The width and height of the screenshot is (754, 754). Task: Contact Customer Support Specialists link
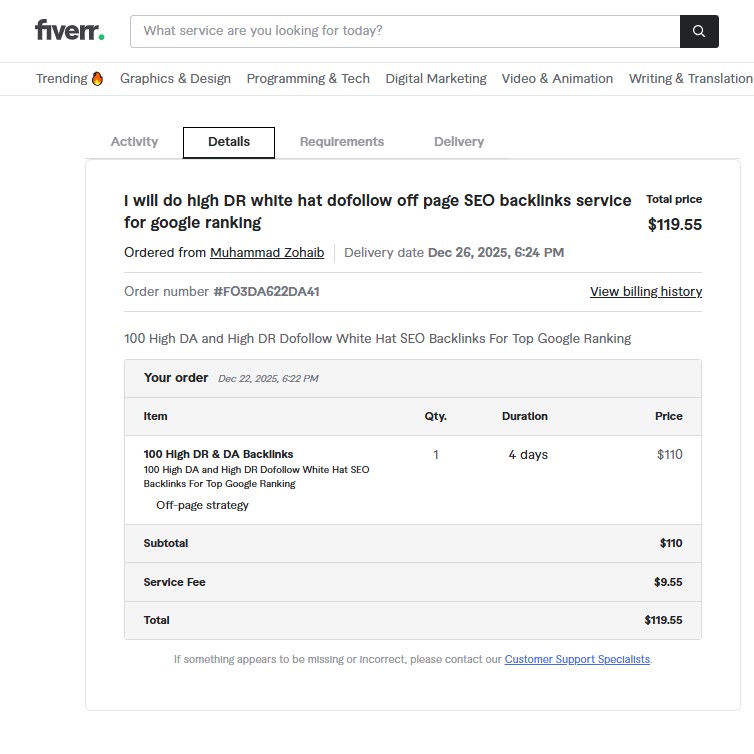pyautogui.click(x=577, y=660)
